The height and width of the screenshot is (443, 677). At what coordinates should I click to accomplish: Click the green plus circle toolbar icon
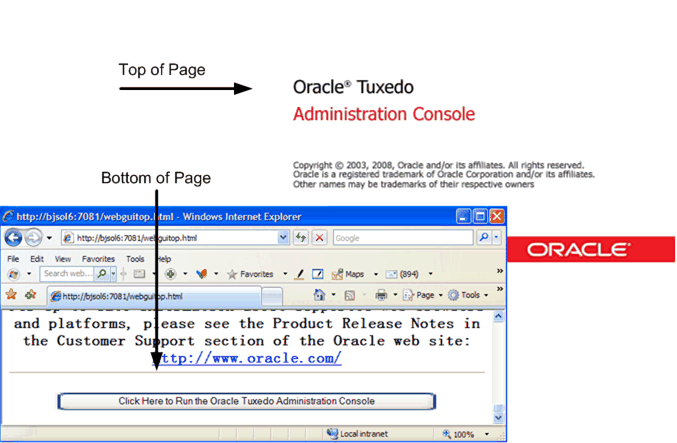click(x=171, y=274)
